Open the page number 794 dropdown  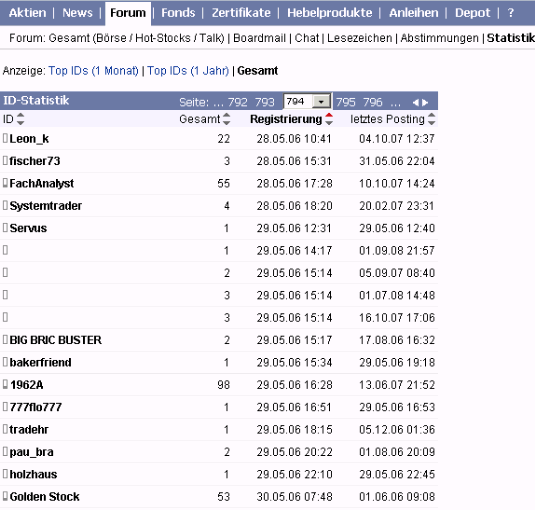[307, 101]
